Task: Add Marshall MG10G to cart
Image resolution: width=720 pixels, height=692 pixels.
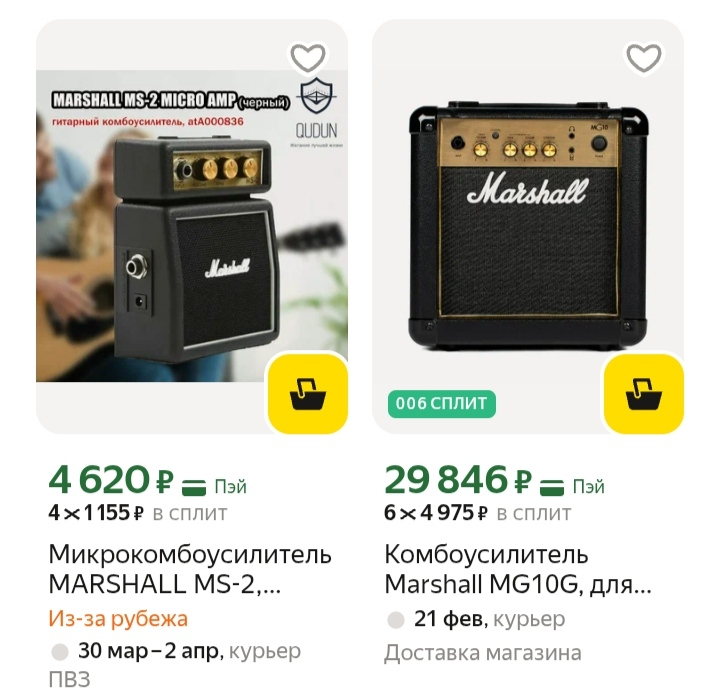Action: (644, 394)
